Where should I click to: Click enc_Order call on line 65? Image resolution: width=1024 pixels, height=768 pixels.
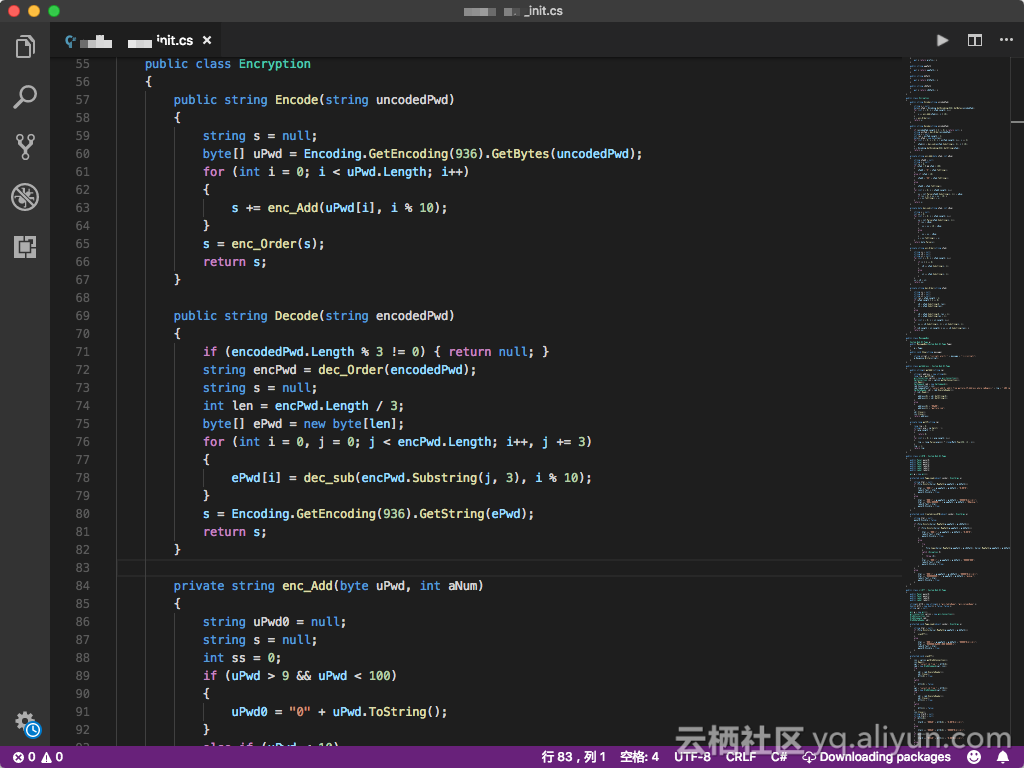coord(264,244)
